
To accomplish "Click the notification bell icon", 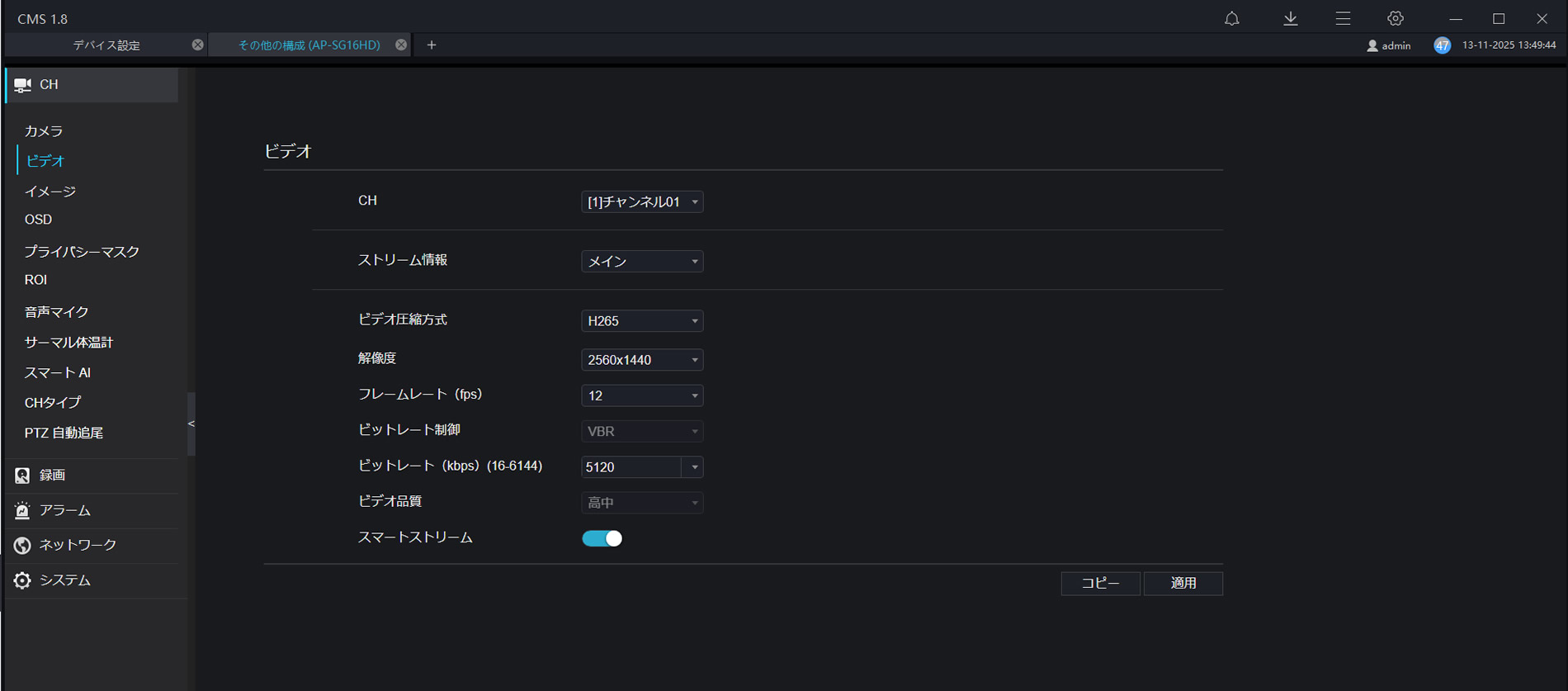I will pos(1231,18).
